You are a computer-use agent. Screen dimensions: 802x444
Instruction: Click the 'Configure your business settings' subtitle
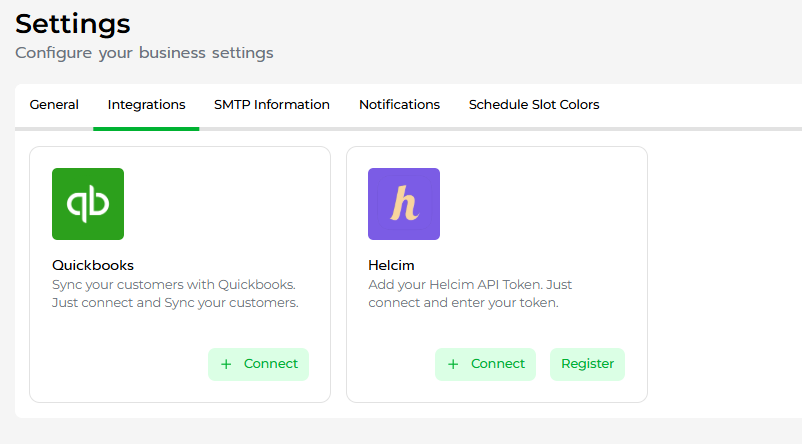[144, 52]
